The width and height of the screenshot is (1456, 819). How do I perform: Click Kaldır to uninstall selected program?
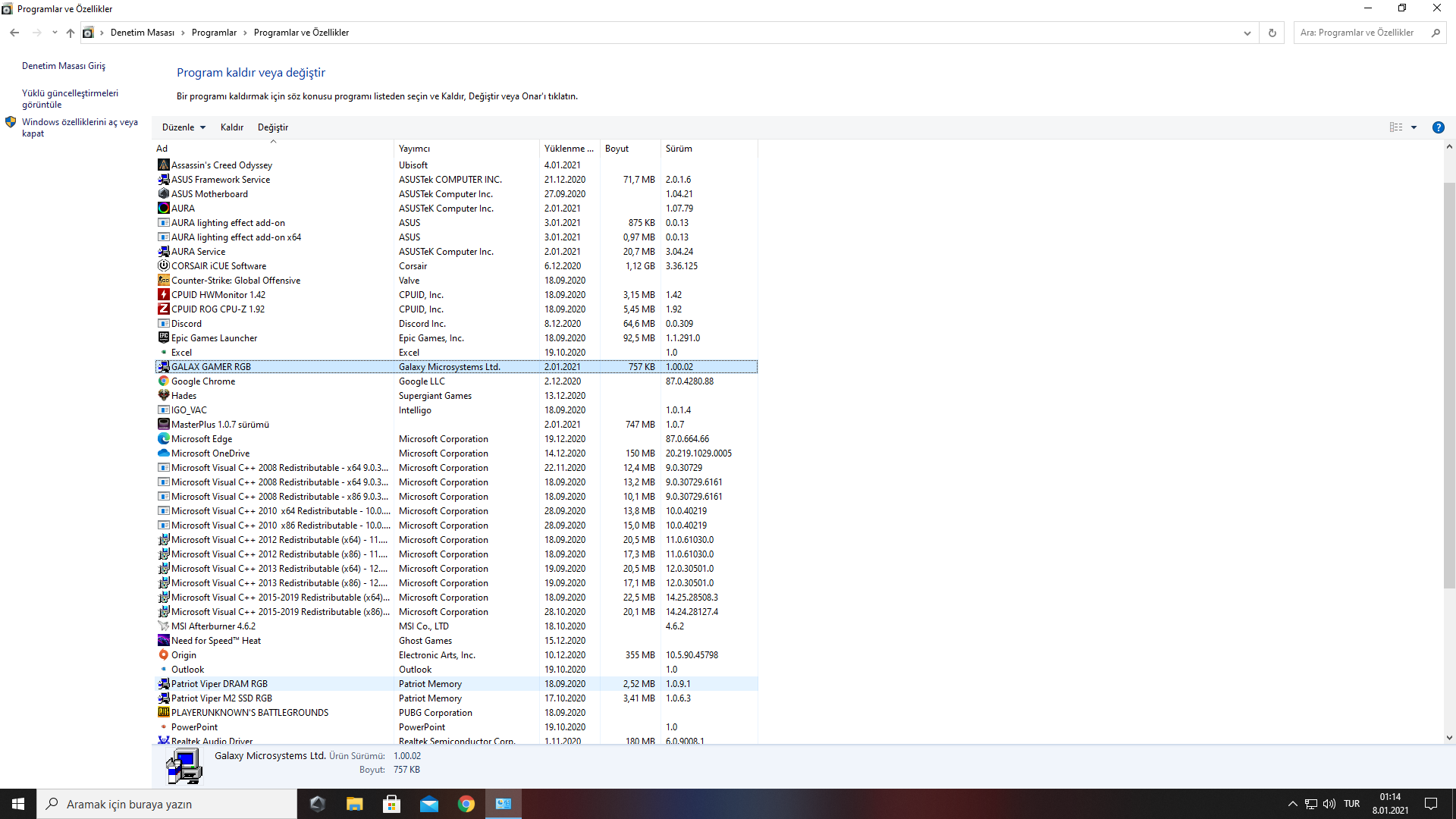coord(231,127)
